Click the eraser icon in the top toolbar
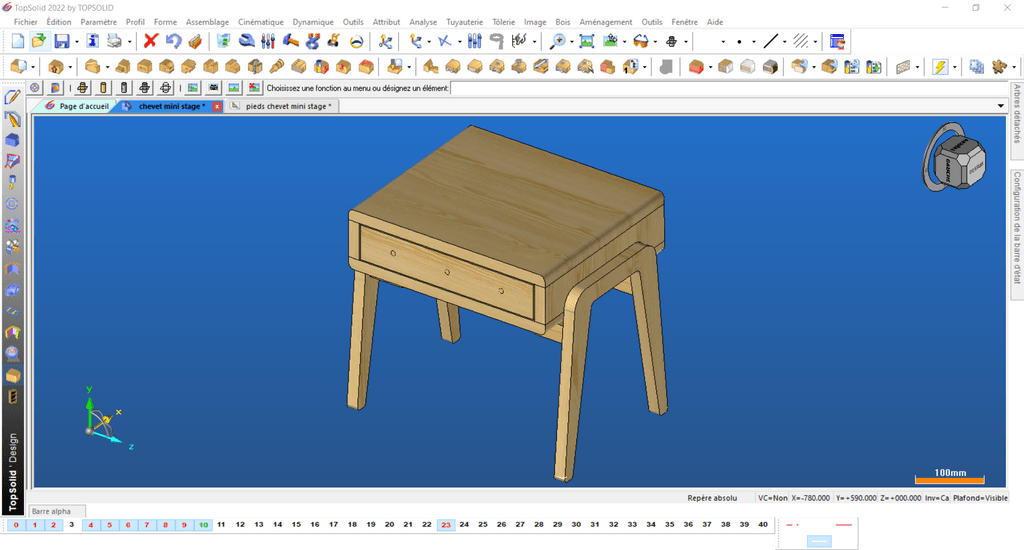Viewport: 1024px width, 550px height. coord(195,41)
